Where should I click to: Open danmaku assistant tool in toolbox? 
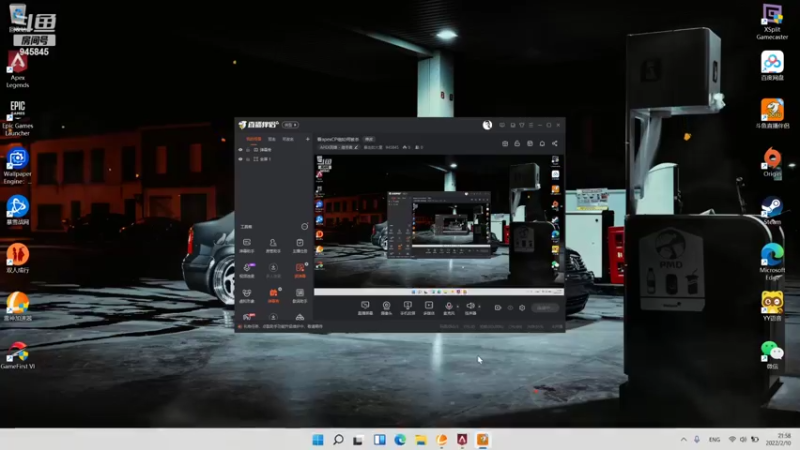click(x=247, y=245)
